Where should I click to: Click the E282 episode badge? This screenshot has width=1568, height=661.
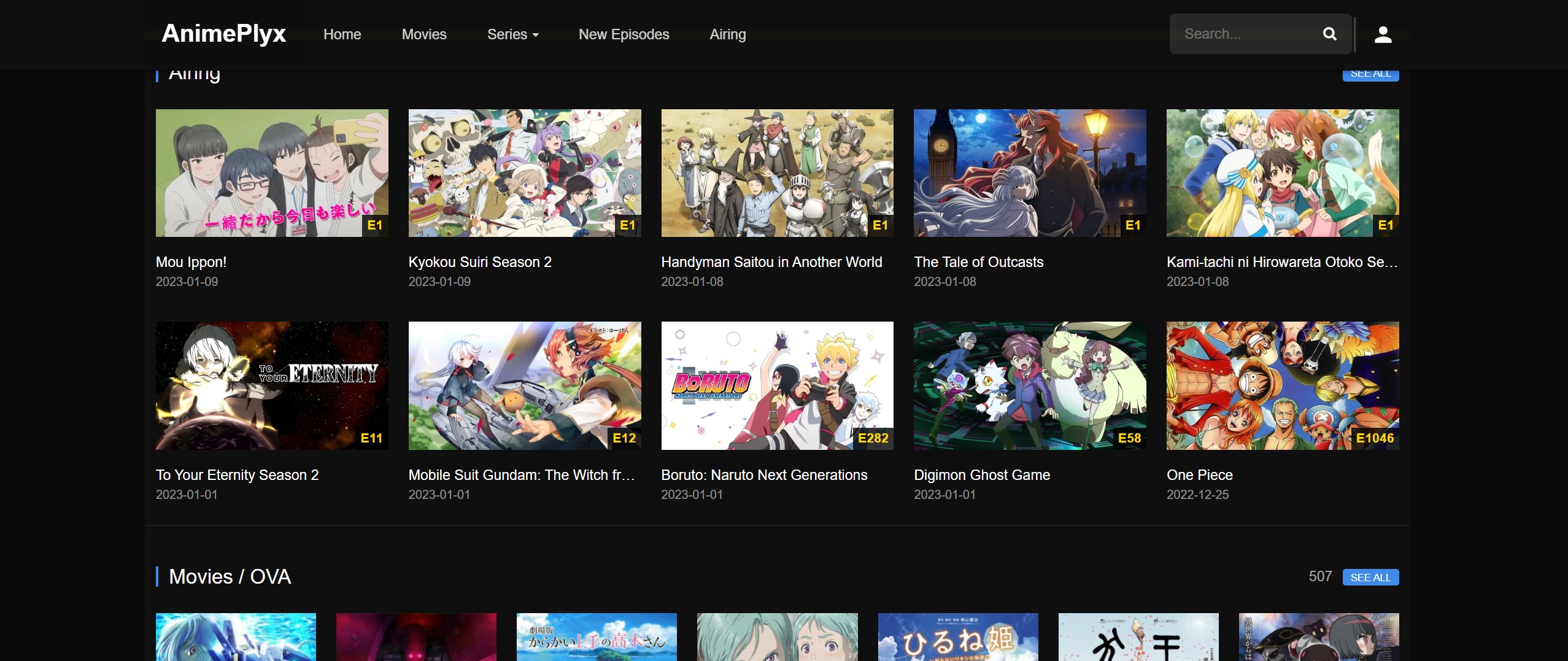click(x=873, y=438)
